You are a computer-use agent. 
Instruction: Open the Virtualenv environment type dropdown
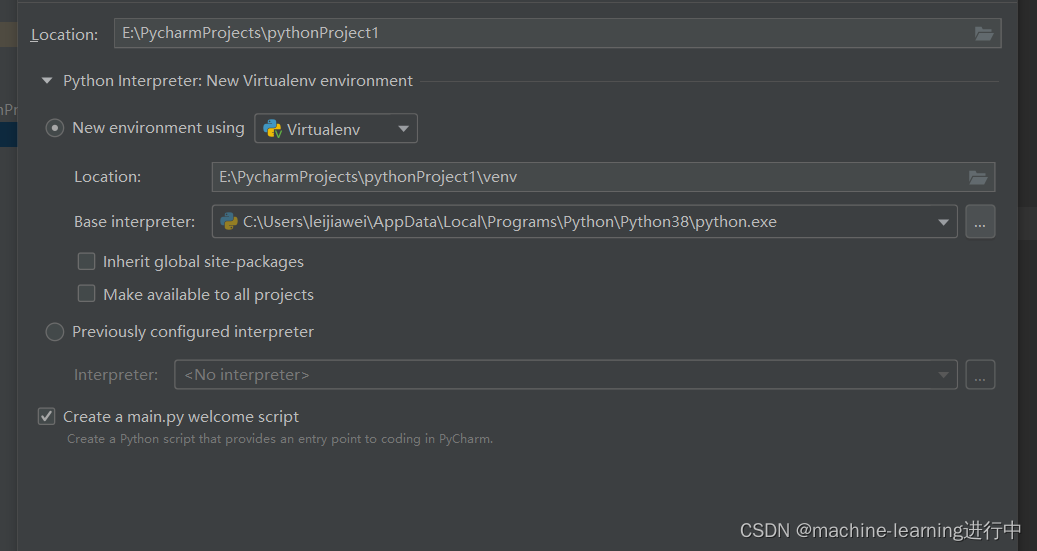click(336, 128)
